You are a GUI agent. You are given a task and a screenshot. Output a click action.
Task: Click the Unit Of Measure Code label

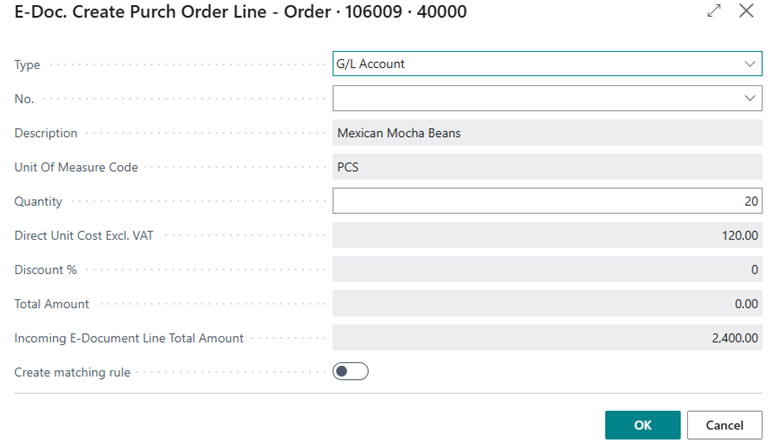76,168
